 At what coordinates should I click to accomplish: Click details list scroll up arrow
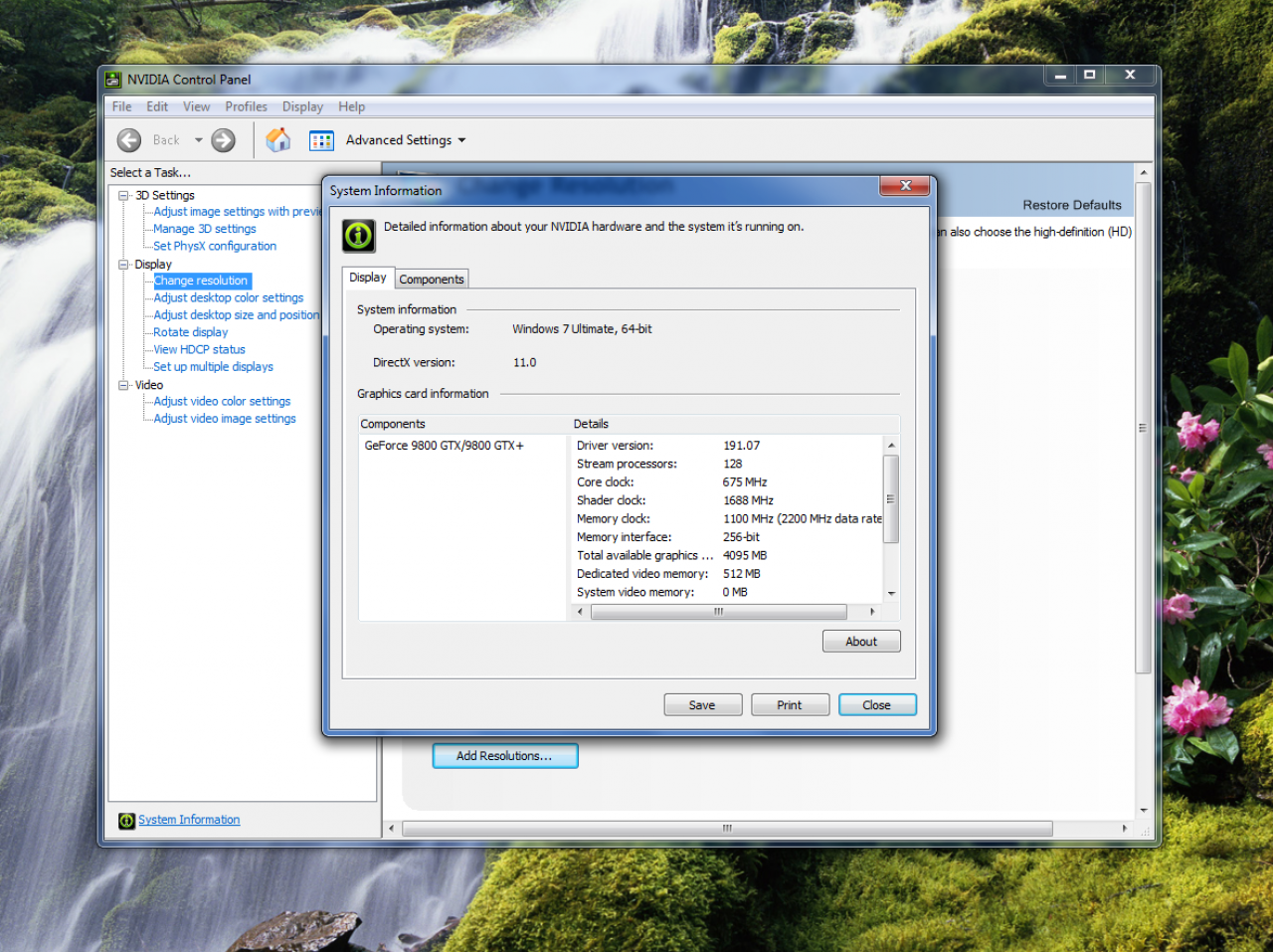891,445
